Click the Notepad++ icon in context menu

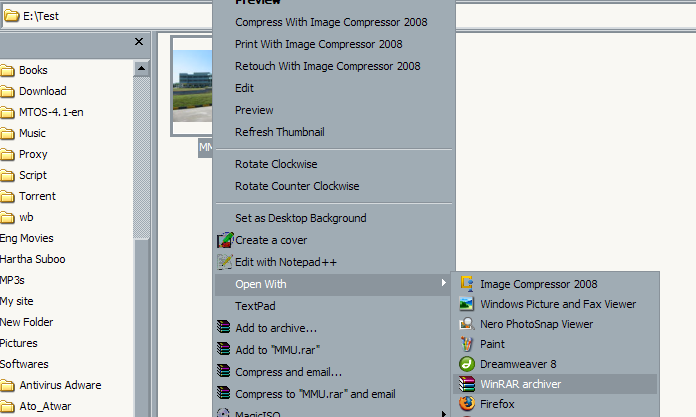point(225,262)
